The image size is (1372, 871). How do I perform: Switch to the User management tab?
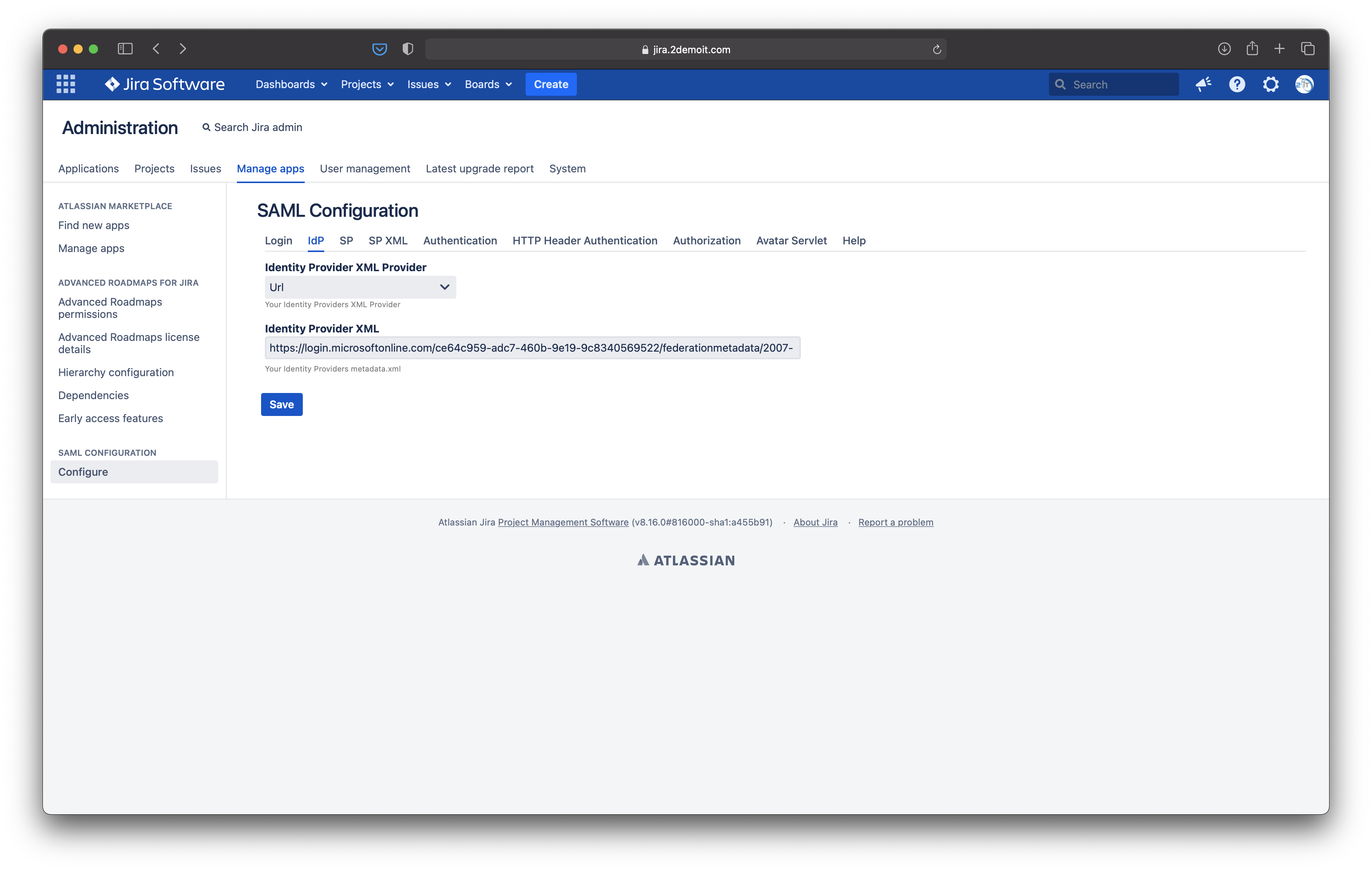(x=365, y=169)
